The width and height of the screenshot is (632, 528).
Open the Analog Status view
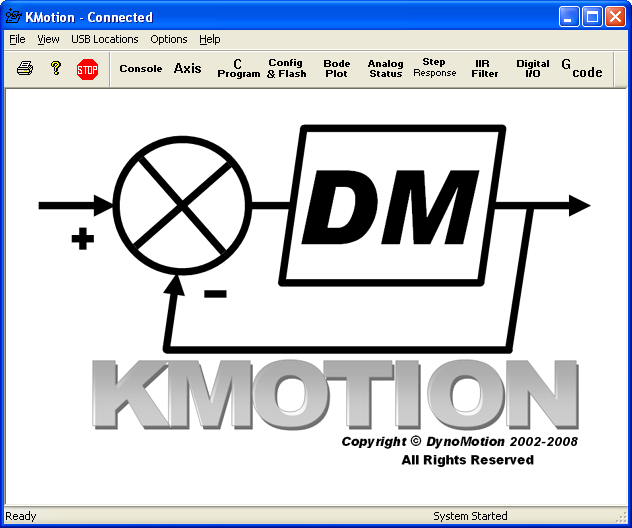coord(385,69)
